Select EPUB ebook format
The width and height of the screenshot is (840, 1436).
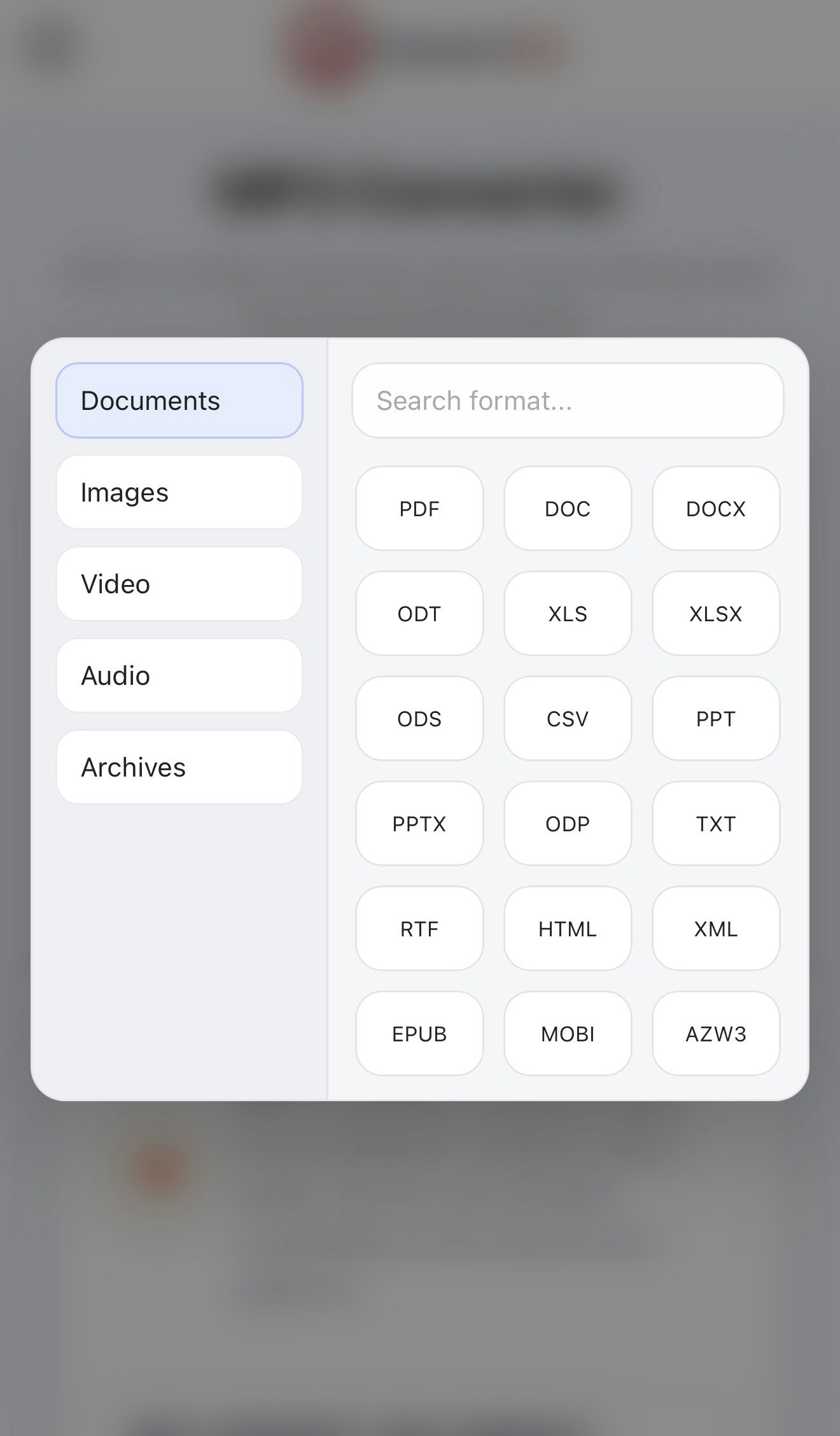pos(419,1034)
